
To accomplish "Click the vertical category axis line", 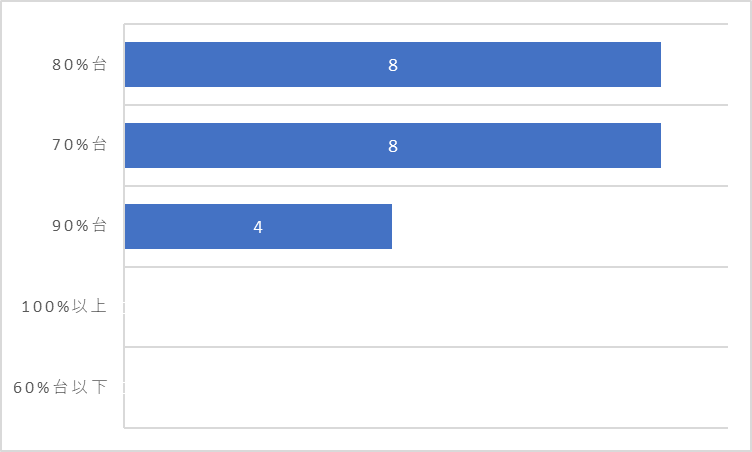I will (124, 226).
